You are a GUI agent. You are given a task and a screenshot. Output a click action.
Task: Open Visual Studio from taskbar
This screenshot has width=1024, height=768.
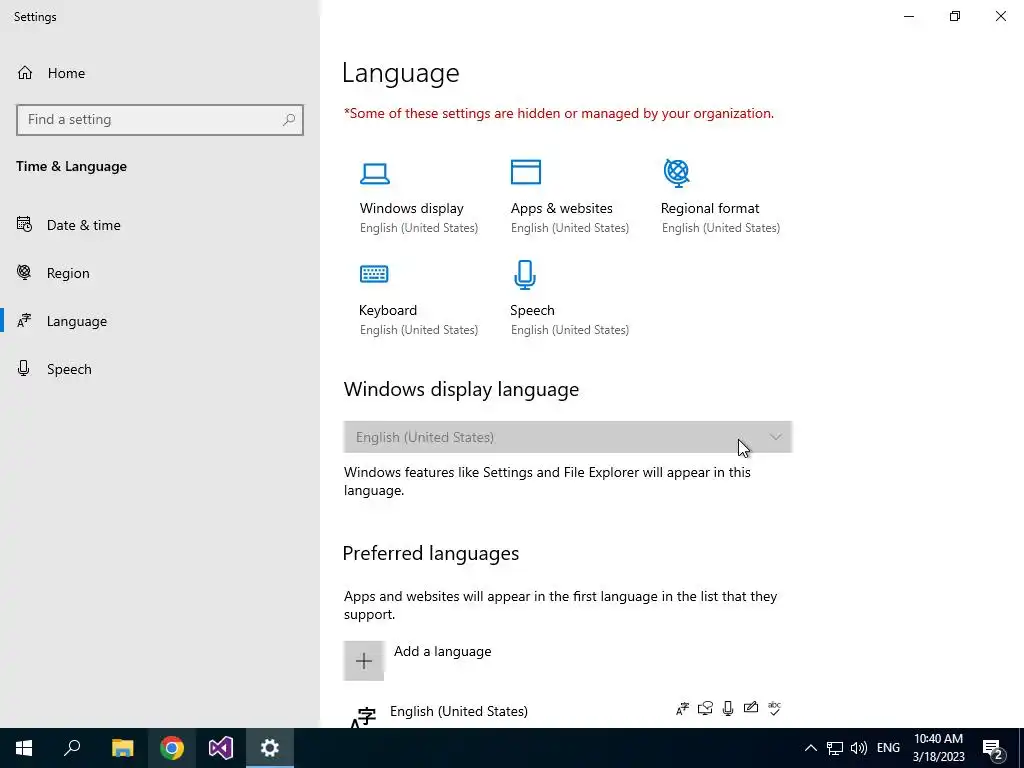point(221,748)
